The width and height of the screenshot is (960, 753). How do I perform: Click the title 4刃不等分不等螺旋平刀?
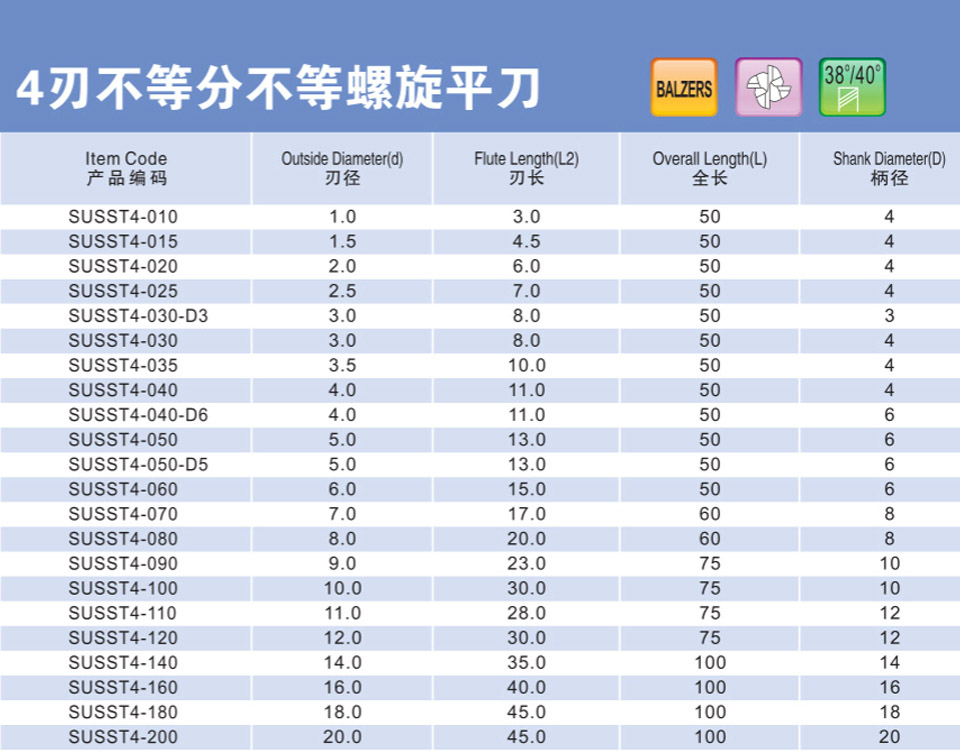pyautogui.click(x=279, y=90)
